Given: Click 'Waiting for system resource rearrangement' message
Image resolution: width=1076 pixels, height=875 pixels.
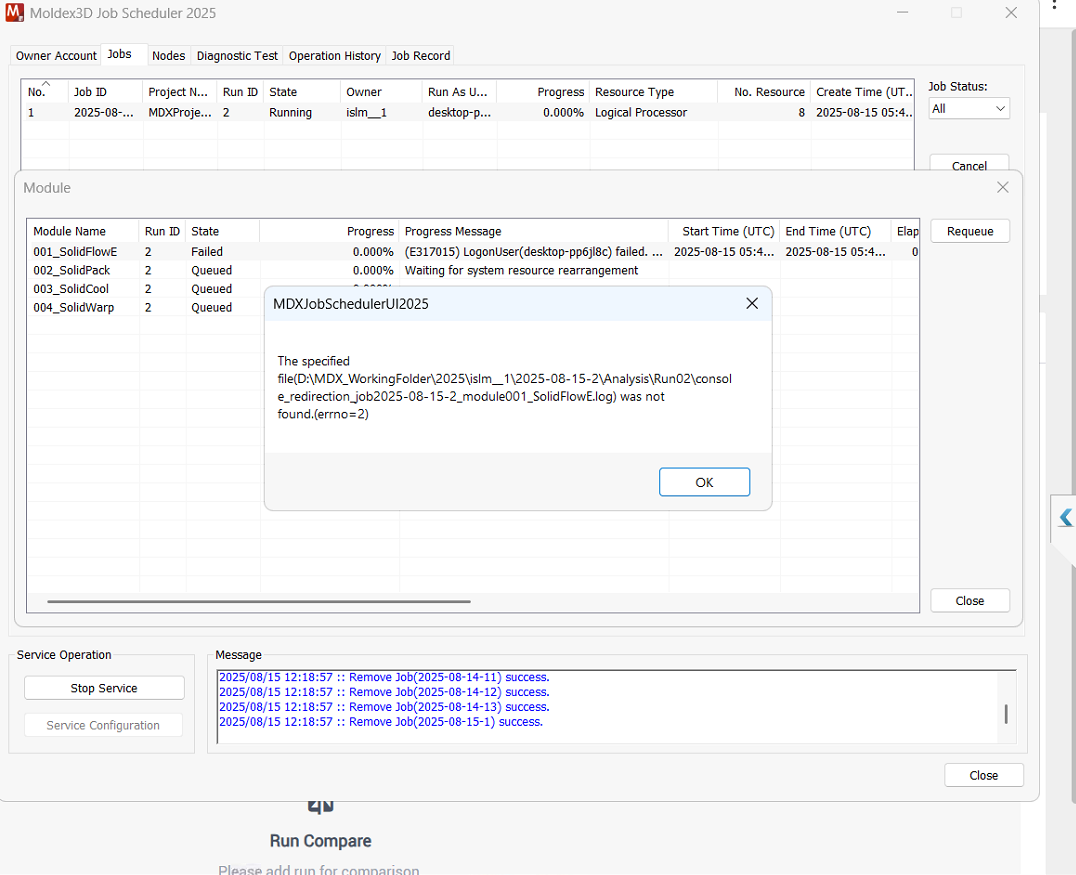Looking at the screenshot, I should click(522, 270).
